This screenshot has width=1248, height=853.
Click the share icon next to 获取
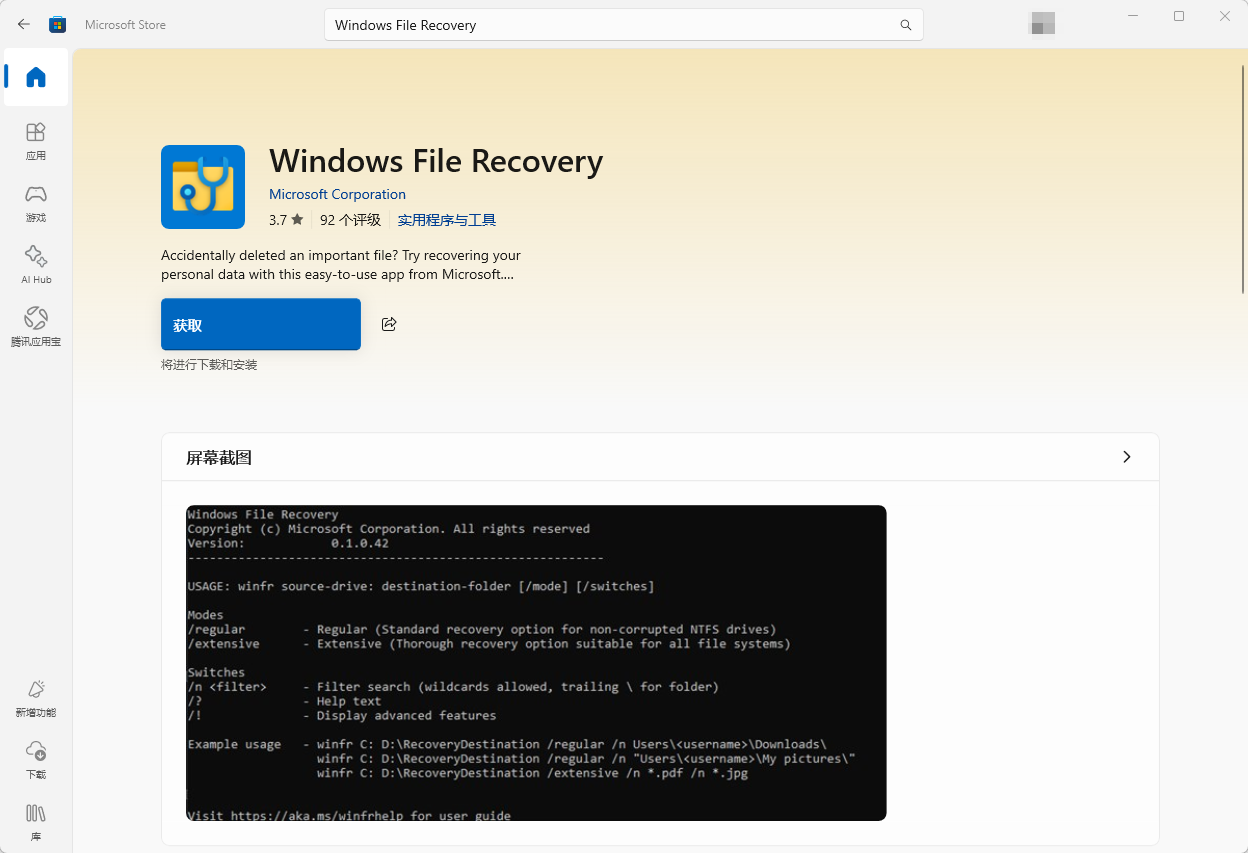pyautogui.click(x=389, y=324)
